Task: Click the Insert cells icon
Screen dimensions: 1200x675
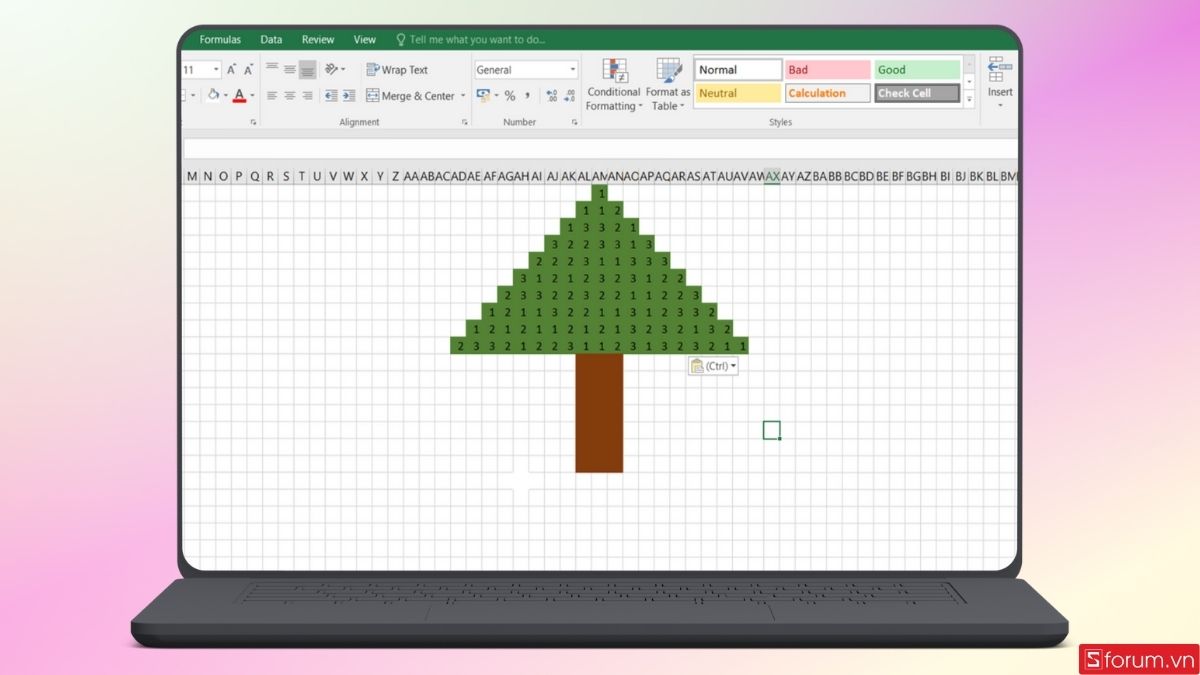Action: click(x=1000, y=70)
